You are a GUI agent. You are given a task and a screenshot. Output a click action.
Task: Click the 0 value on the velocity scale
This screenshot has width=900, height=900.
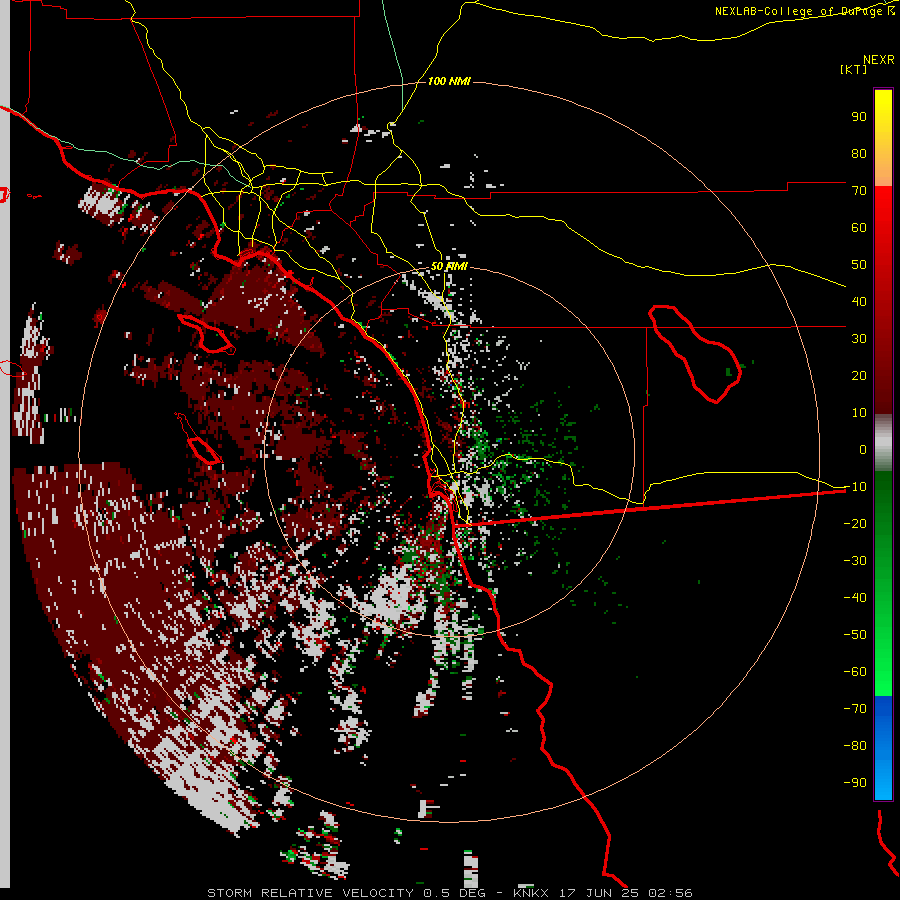(x=863, y=449)
